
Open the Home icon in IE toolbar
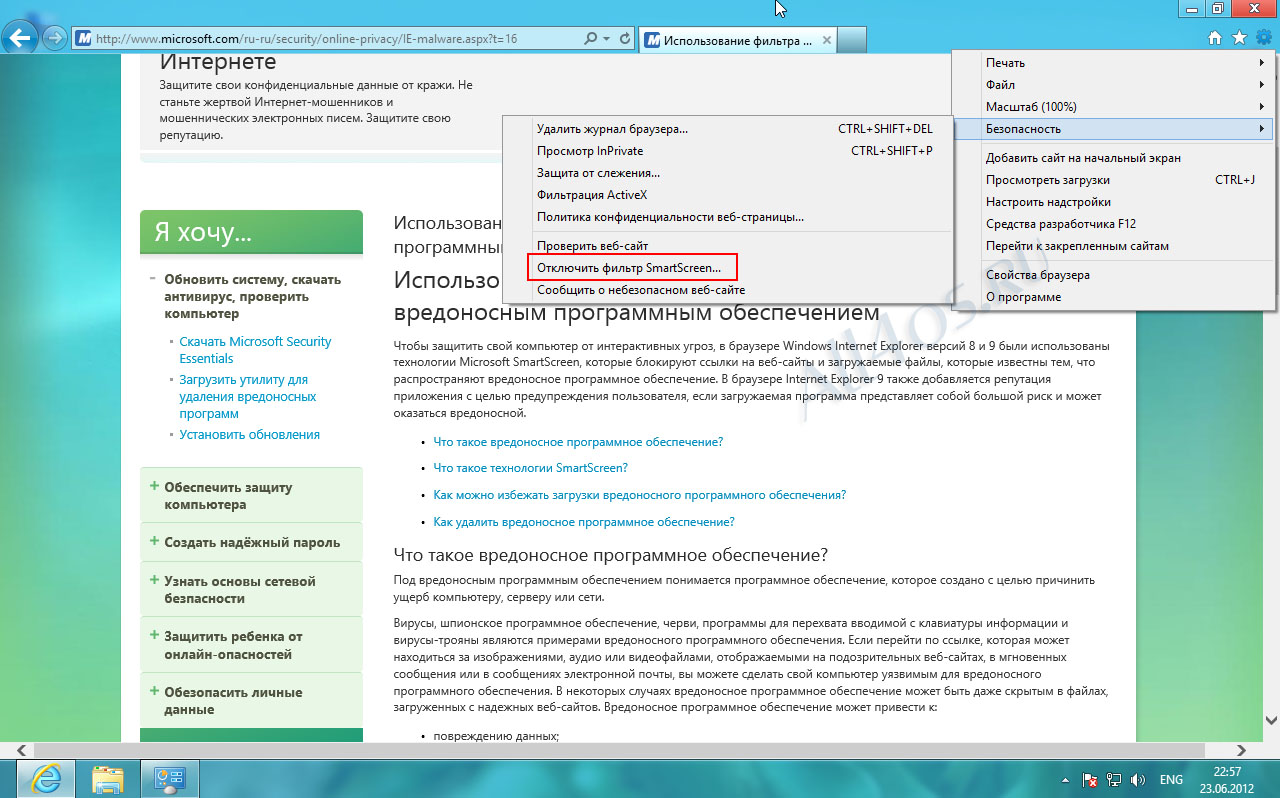1215,38
